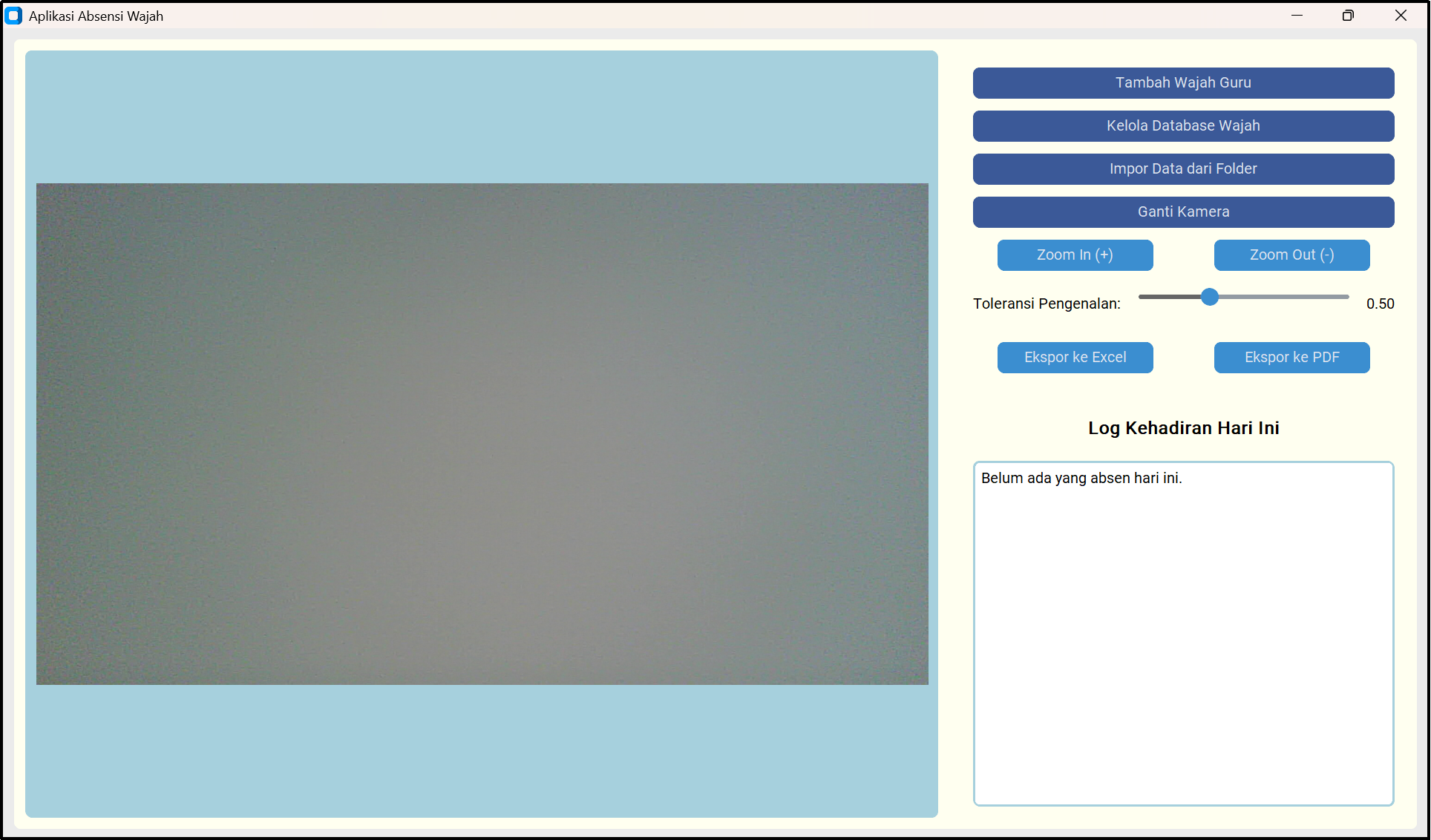This screenshot has height=840, width=1431.
Task: Click the Tambah Wajah Guru button
Action: point(1183,82)
